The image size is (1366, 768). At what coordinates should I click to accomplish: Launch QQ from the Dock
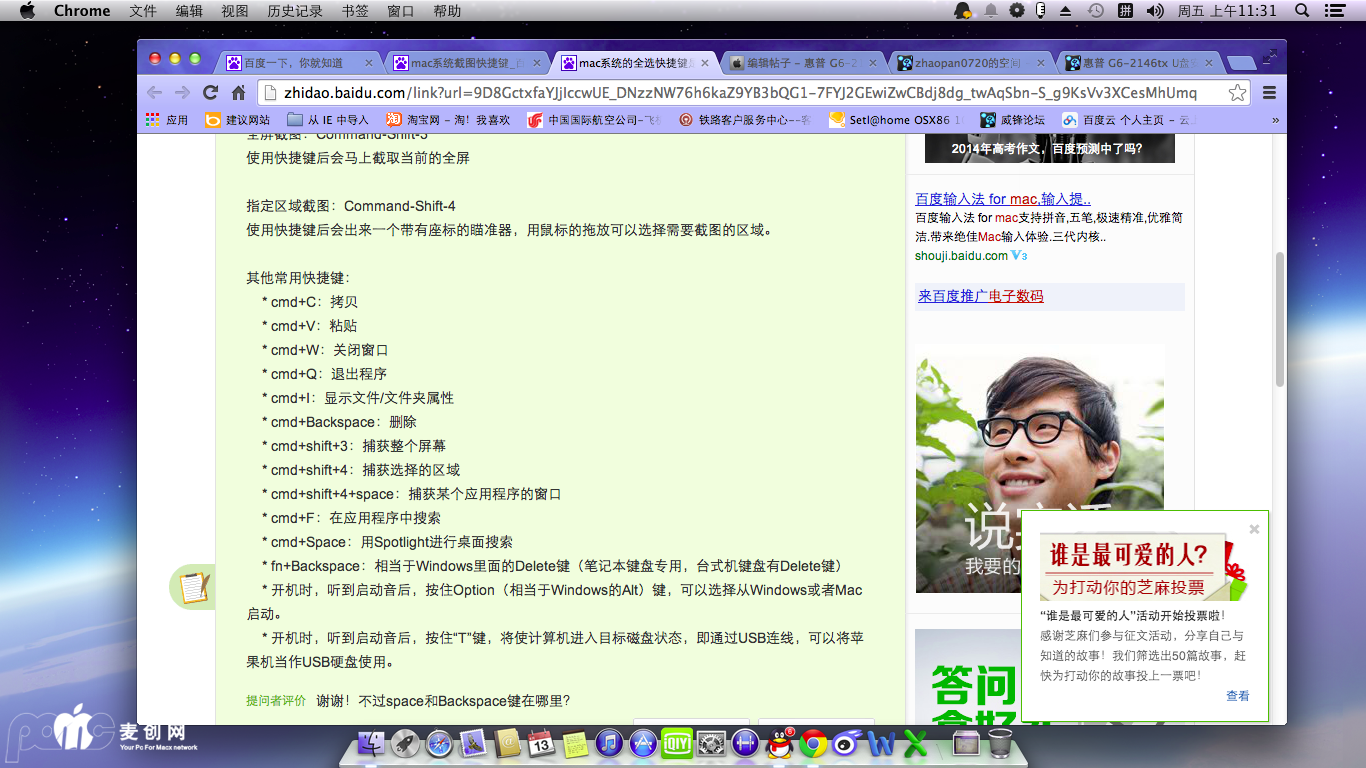pyautogui.click(x=778, y=744)
